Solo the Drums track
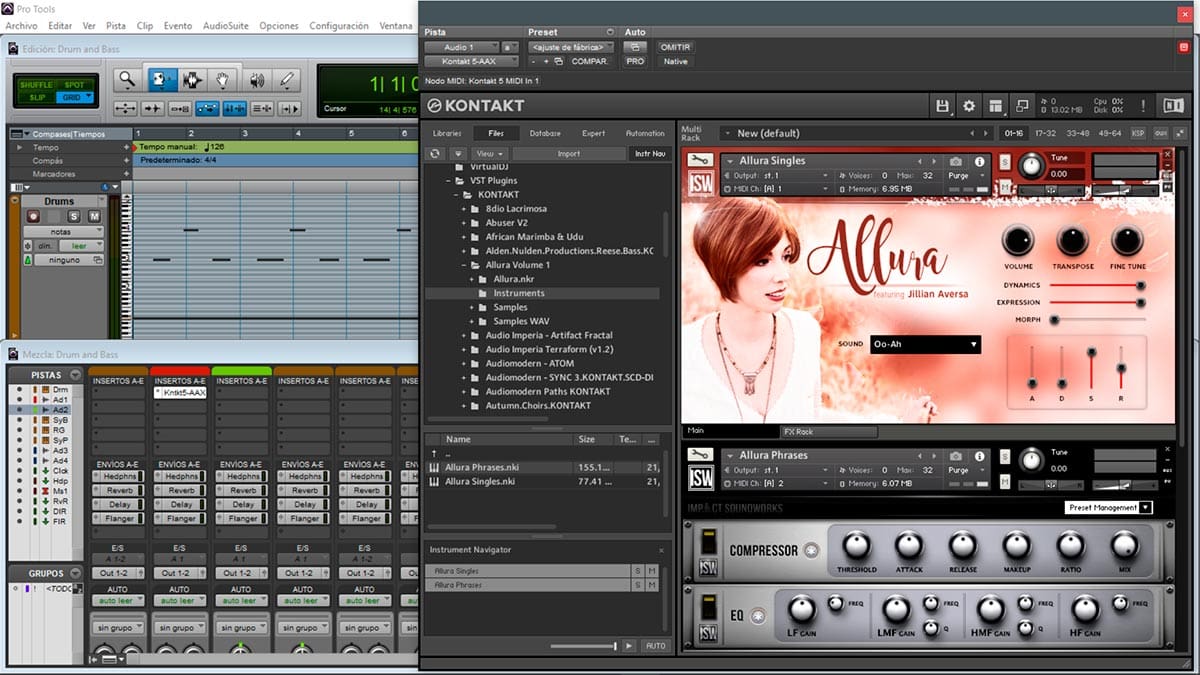Viewport: 1200px width, 675px height. click(74, 216)
